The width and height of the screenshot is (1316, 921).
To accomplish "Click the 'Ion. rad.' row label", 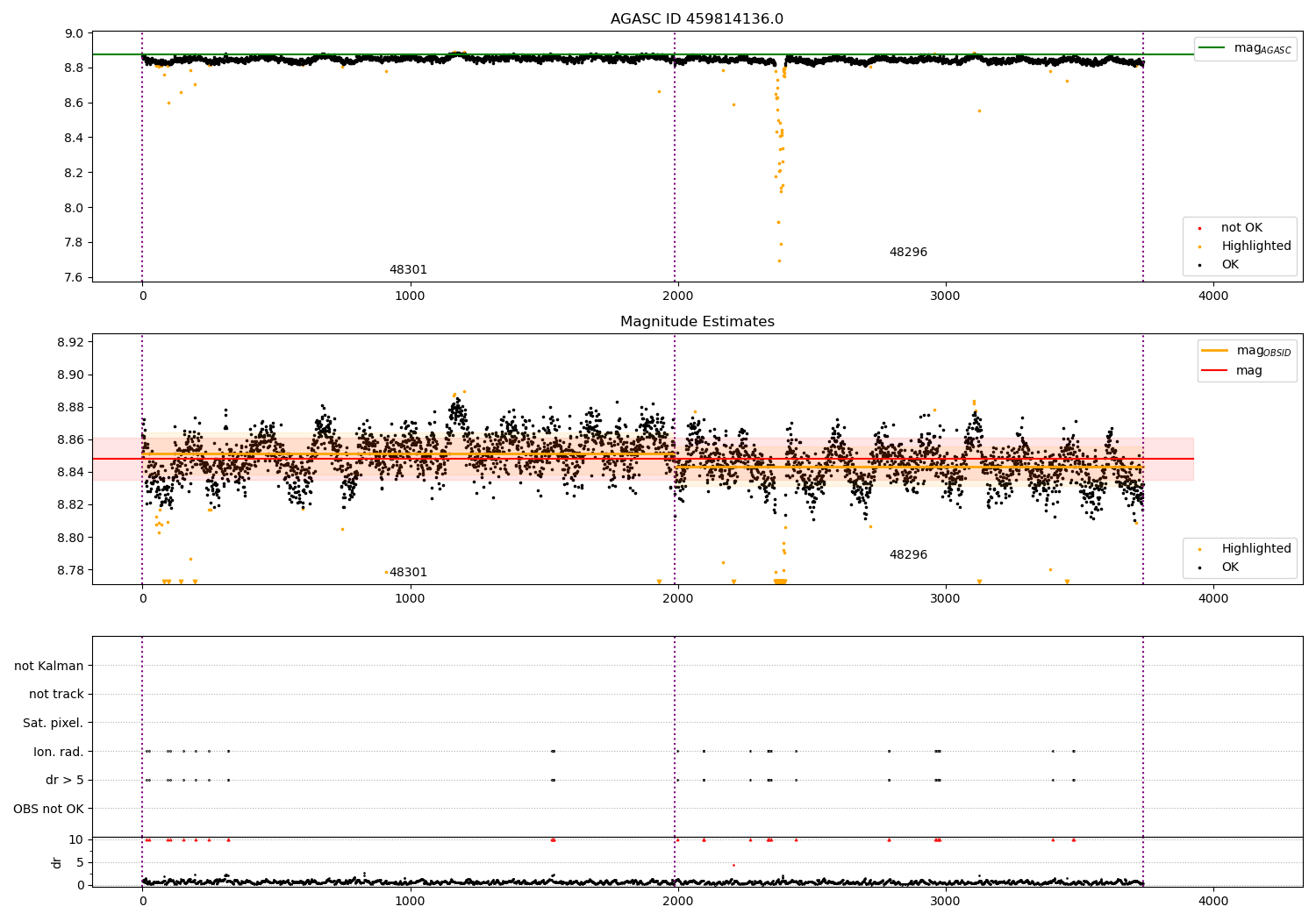I will (59, 752).
